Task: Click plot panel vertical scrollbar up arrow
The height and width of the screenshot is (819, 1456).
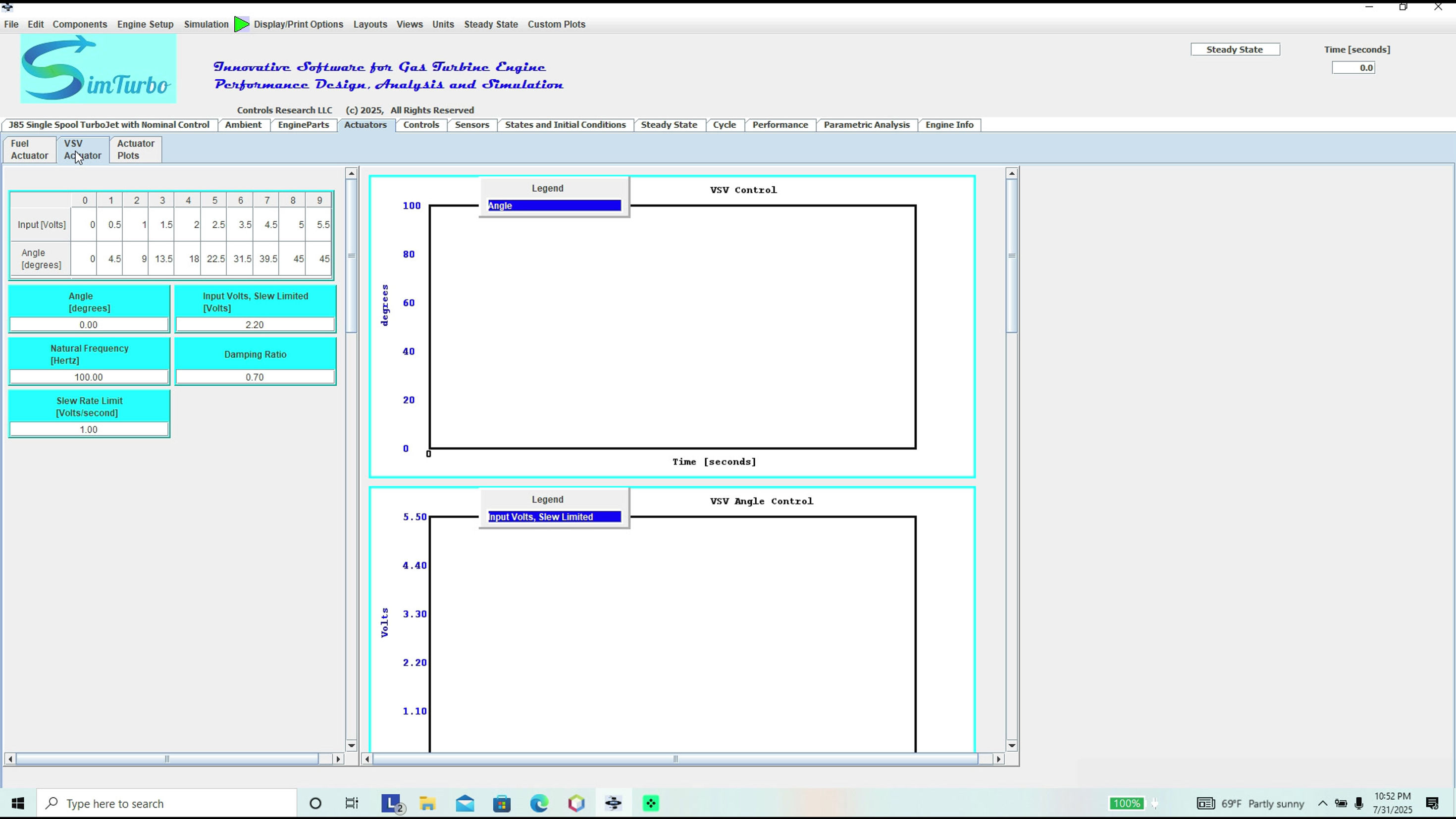Action: 1012,173
